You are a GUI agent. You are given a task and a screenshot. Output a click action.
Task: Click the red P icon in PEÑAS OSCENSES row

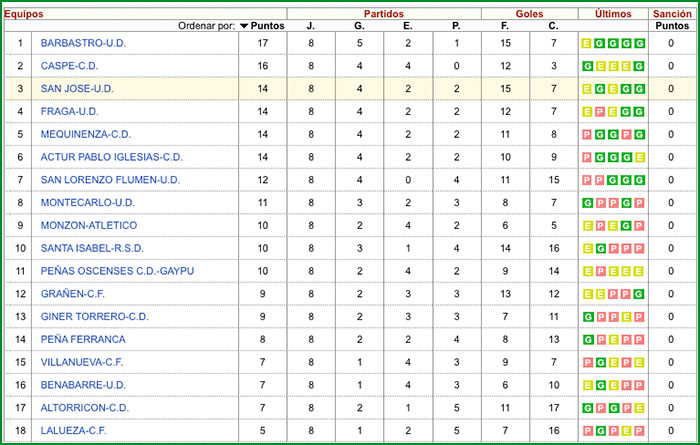600,271
